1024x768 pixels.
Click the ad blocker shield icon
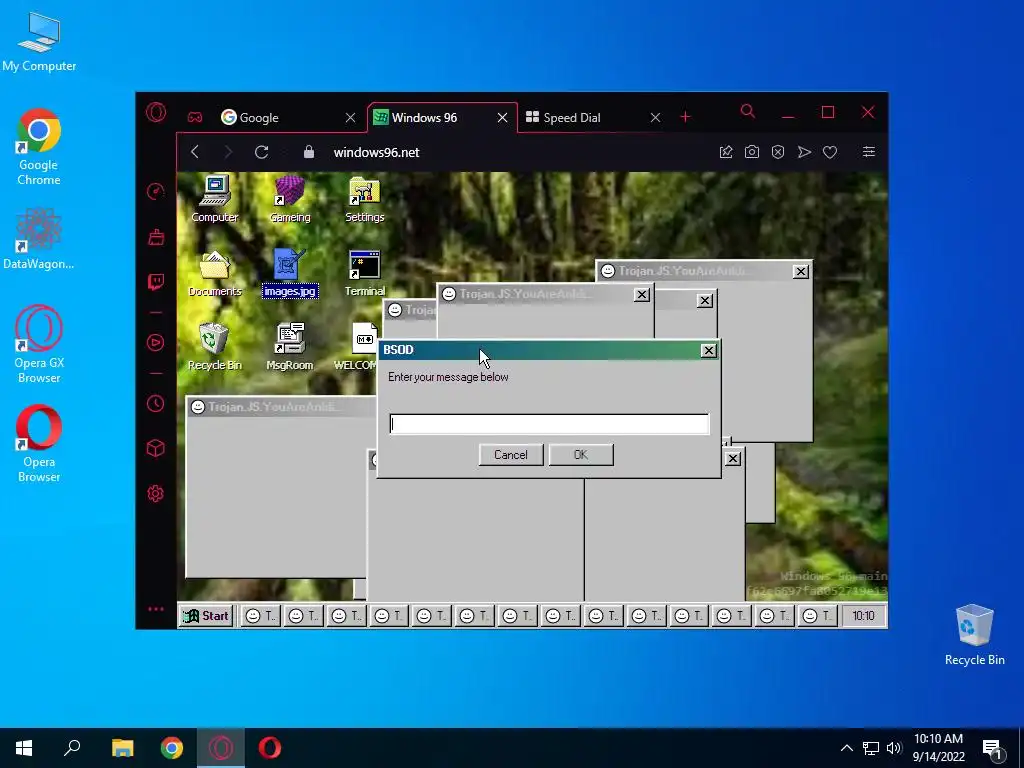click(x=778, y=152)
